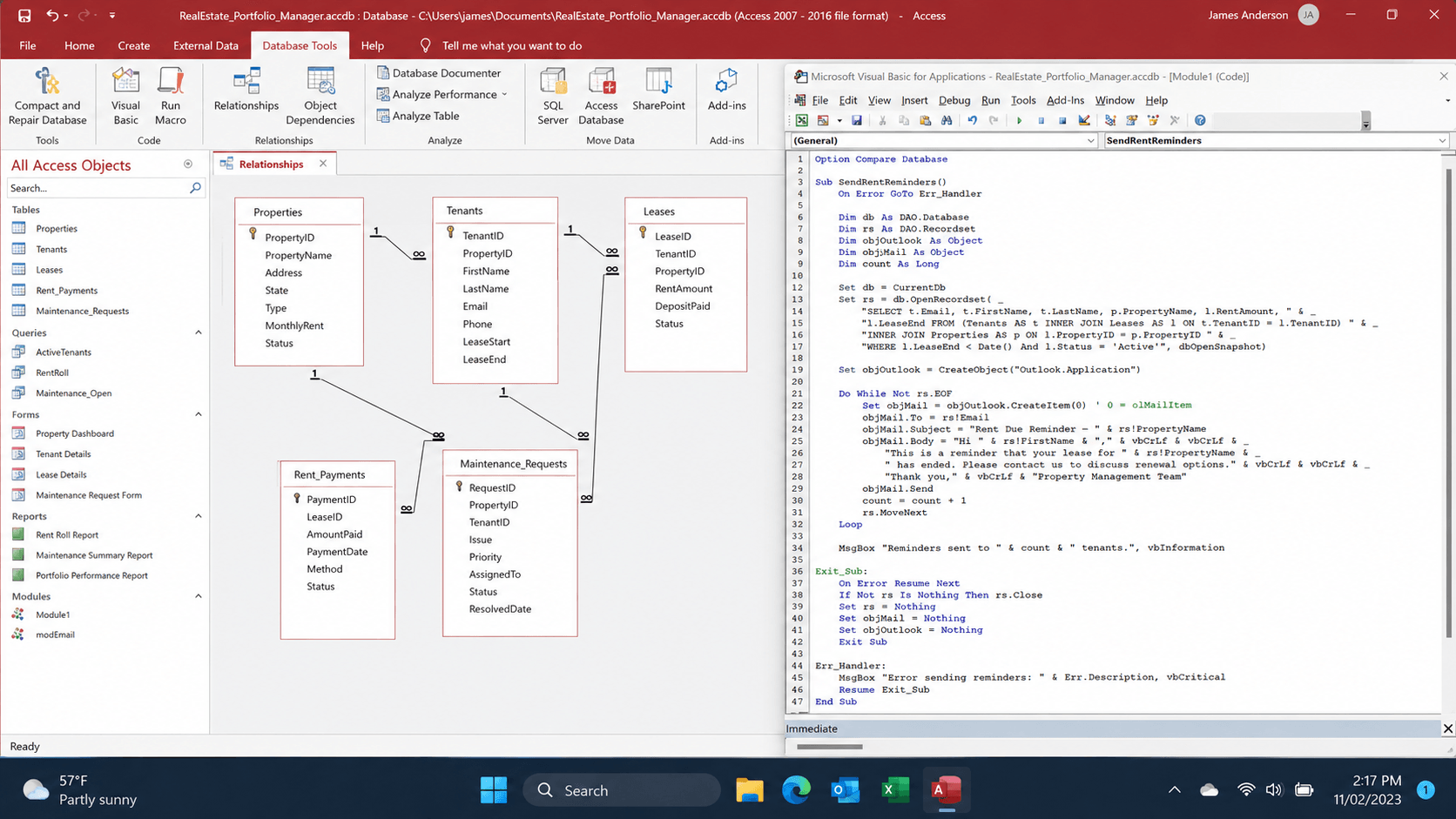Viewport: 1456px width, 819px height.
Task: Open Outlook from Windows taskbar
Action: [845, 790]
